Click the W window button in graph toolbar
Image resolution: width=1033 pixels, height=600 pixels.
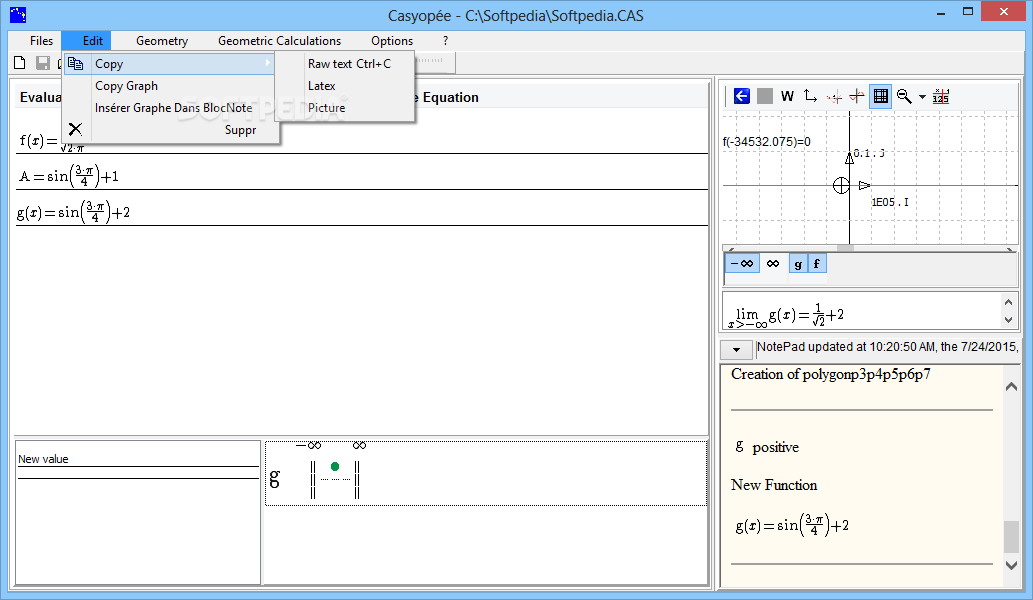pyautogui.click(x=787, y=96)
